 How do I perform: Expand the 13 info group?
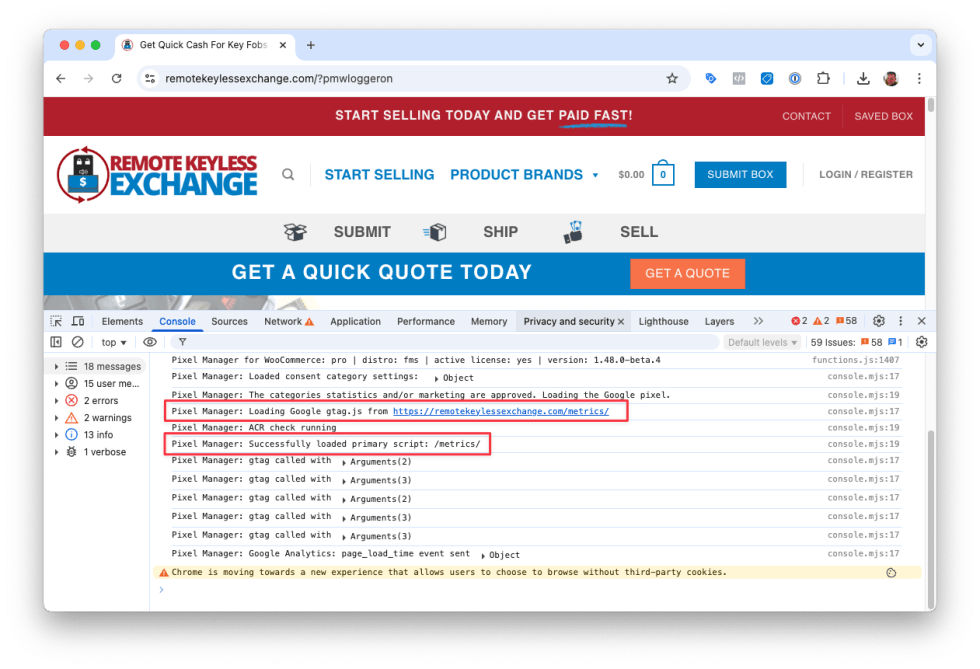click(x=56, y=435)
